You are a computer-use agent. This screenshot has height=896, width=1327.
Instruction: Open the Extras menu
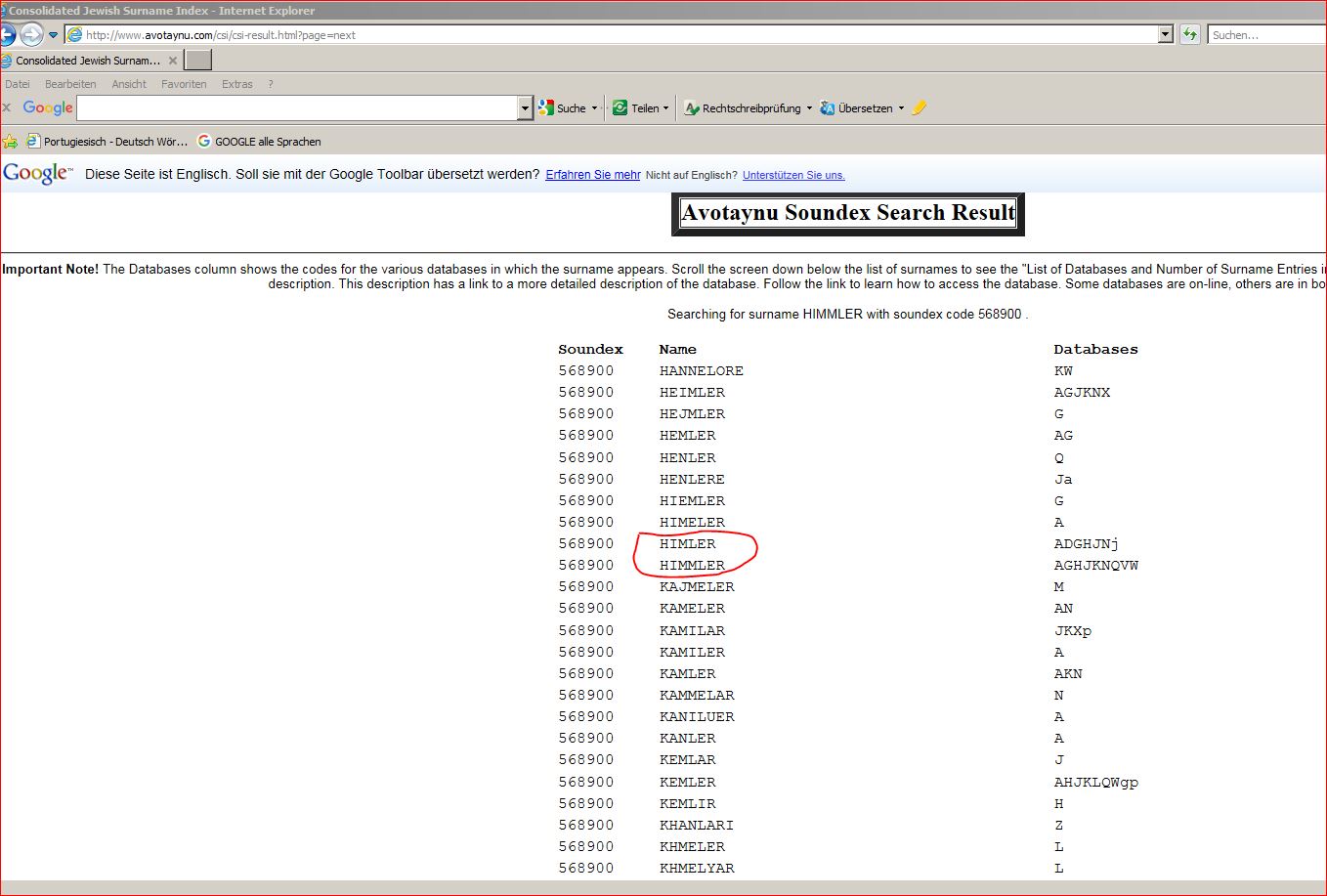coord(236,84)
